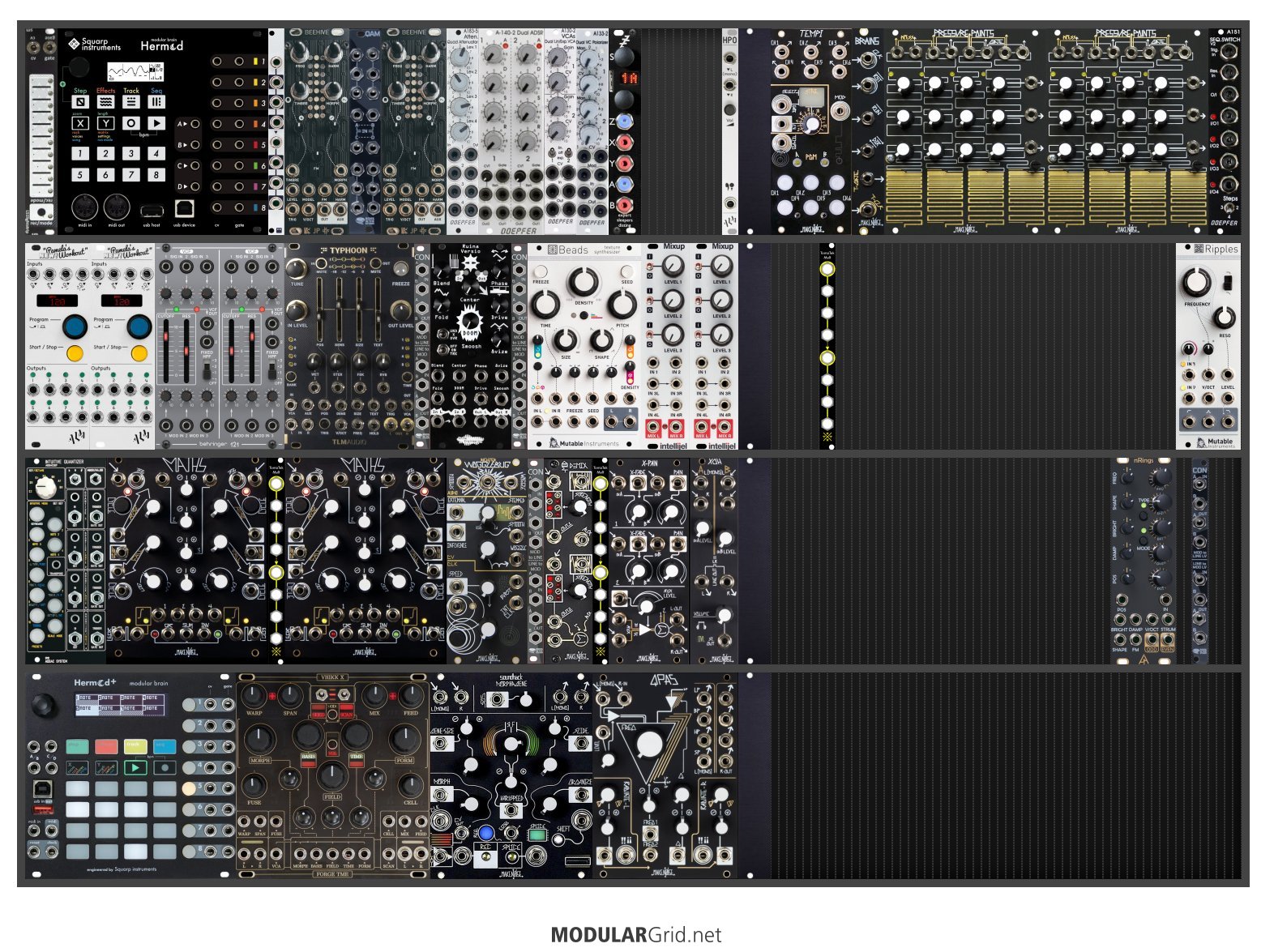Choose the yellow track pad on Hermod+

[x=135, y=746]
